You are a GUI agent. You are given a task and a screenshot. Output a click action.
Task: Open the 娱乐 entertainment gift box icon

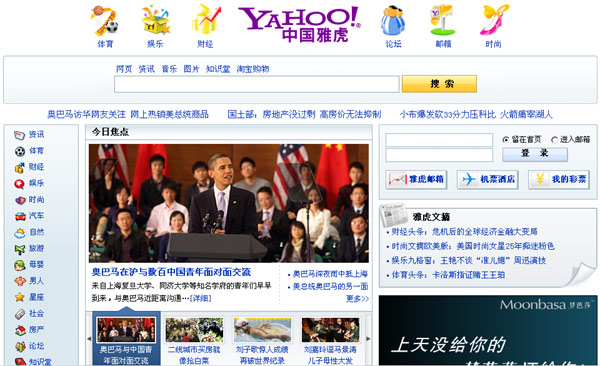point(155,20)
